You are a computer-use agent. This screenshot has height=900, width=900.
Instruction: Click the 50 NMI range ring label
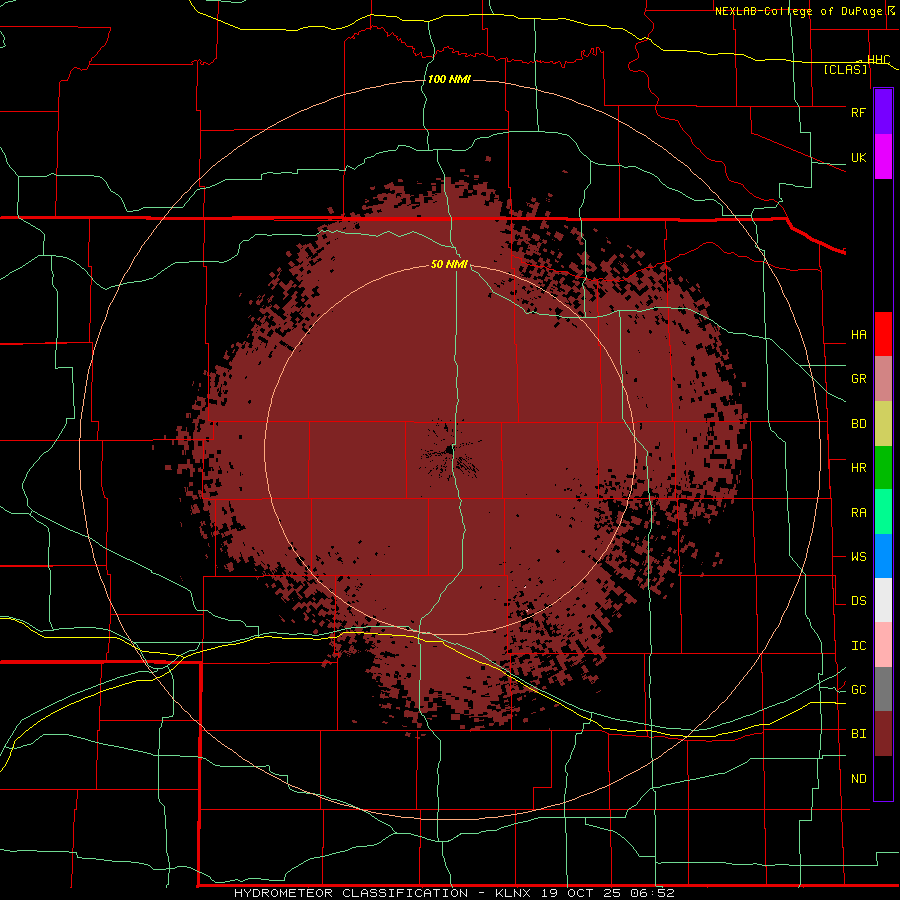click(449, 264)
